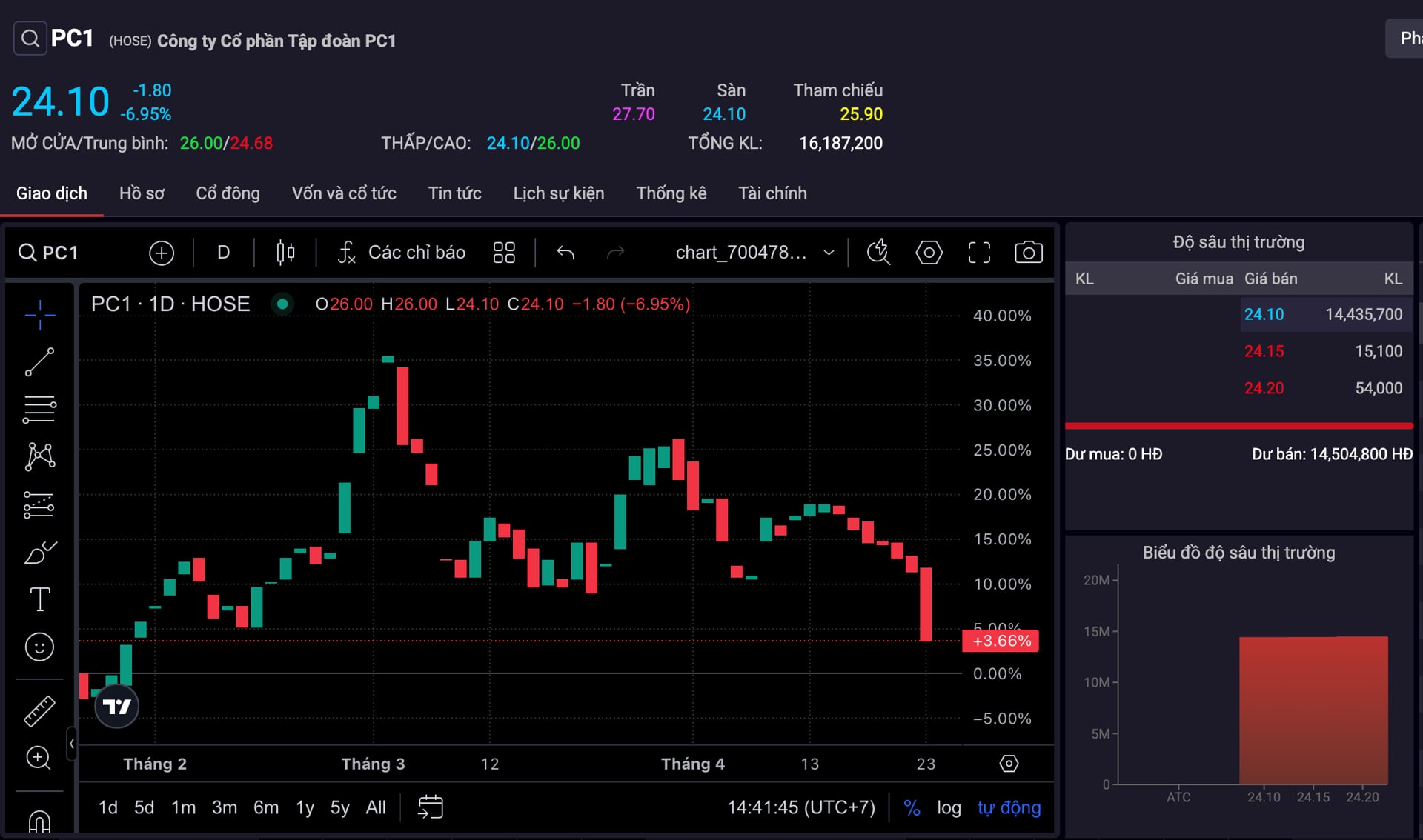Select the brush drawing tool
Screen dimensions: 1423x840
pyautogui.click(x=39, y=553)
